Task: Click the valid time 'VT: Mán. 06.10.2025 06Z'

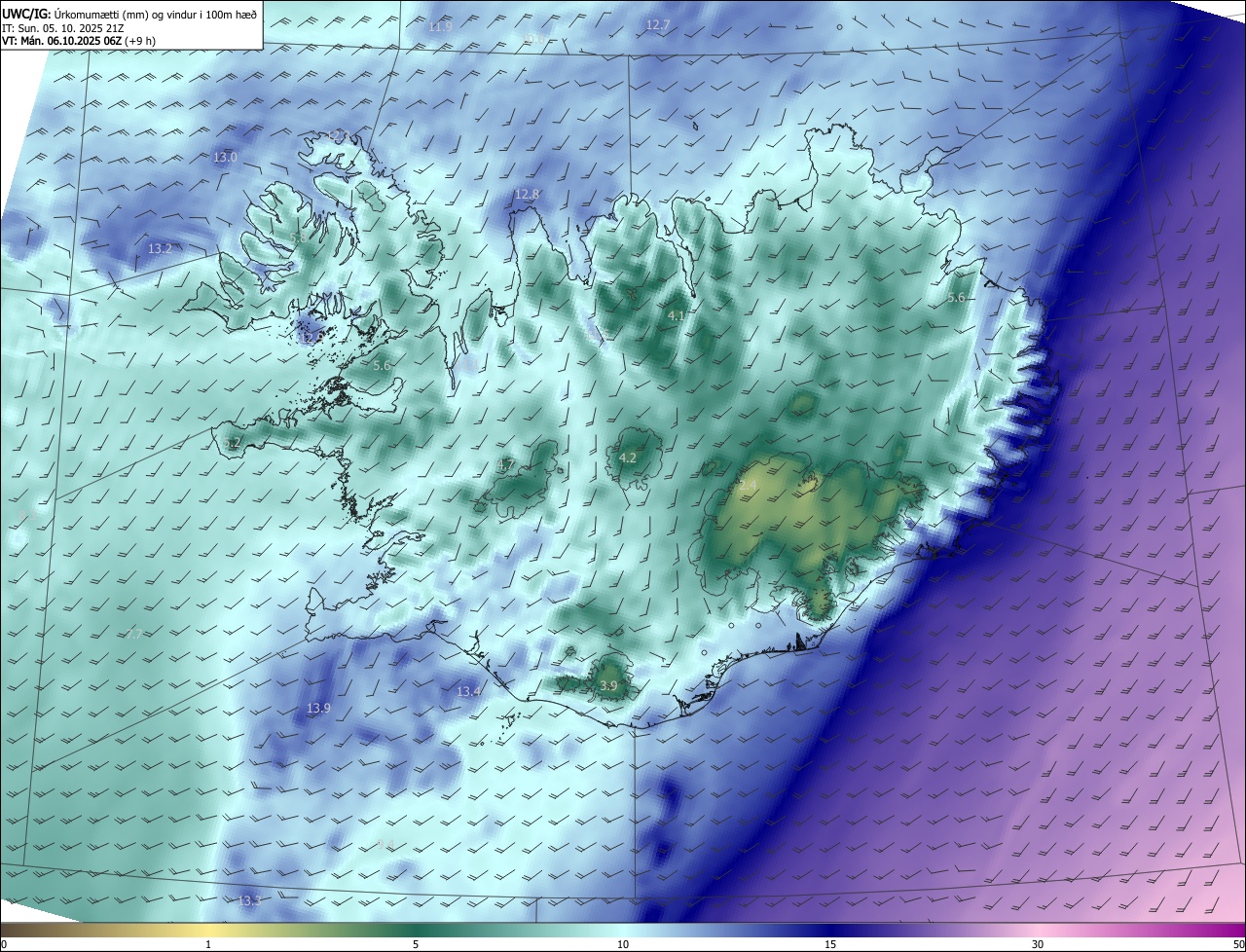Action: 61,41
